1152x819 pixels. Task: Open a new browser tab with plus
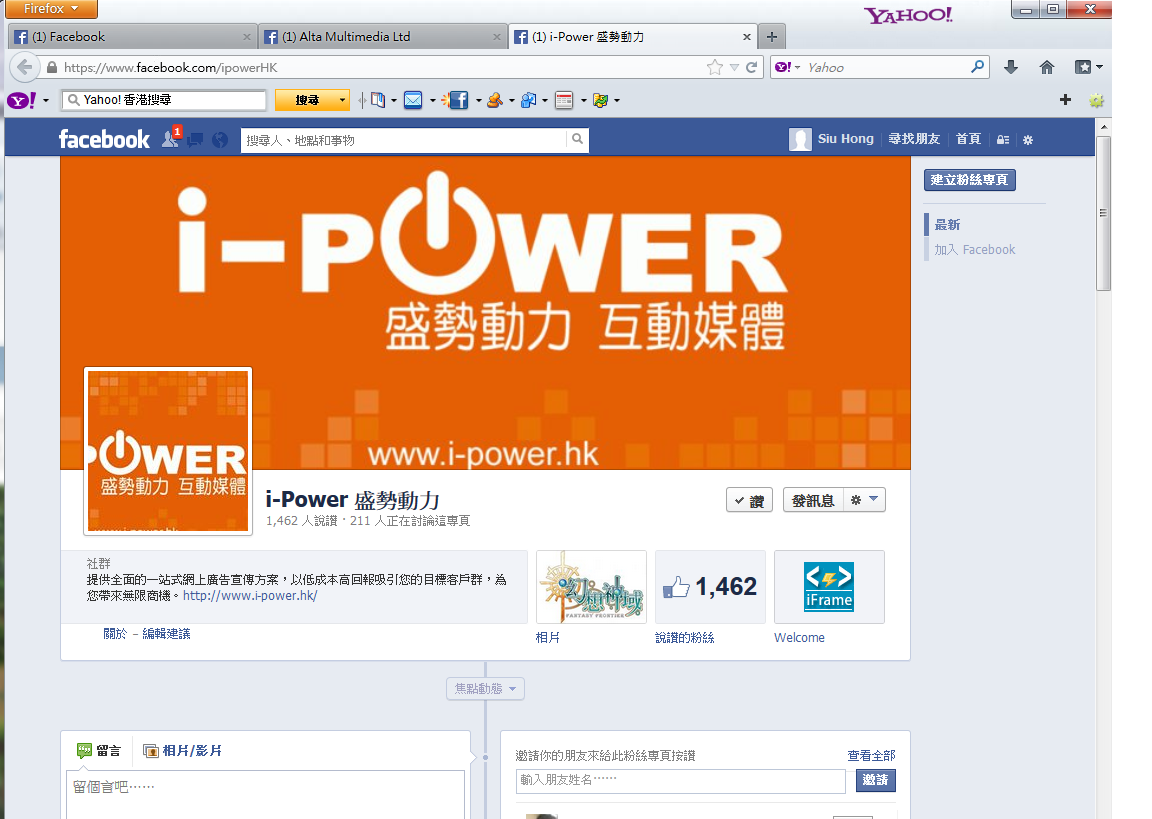771,37
